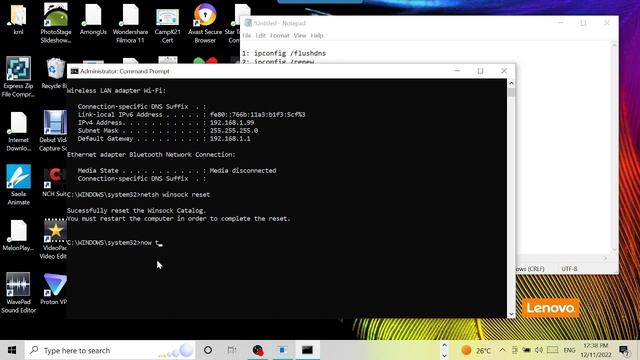Open Notepad Edit menu

click(260, 36)
